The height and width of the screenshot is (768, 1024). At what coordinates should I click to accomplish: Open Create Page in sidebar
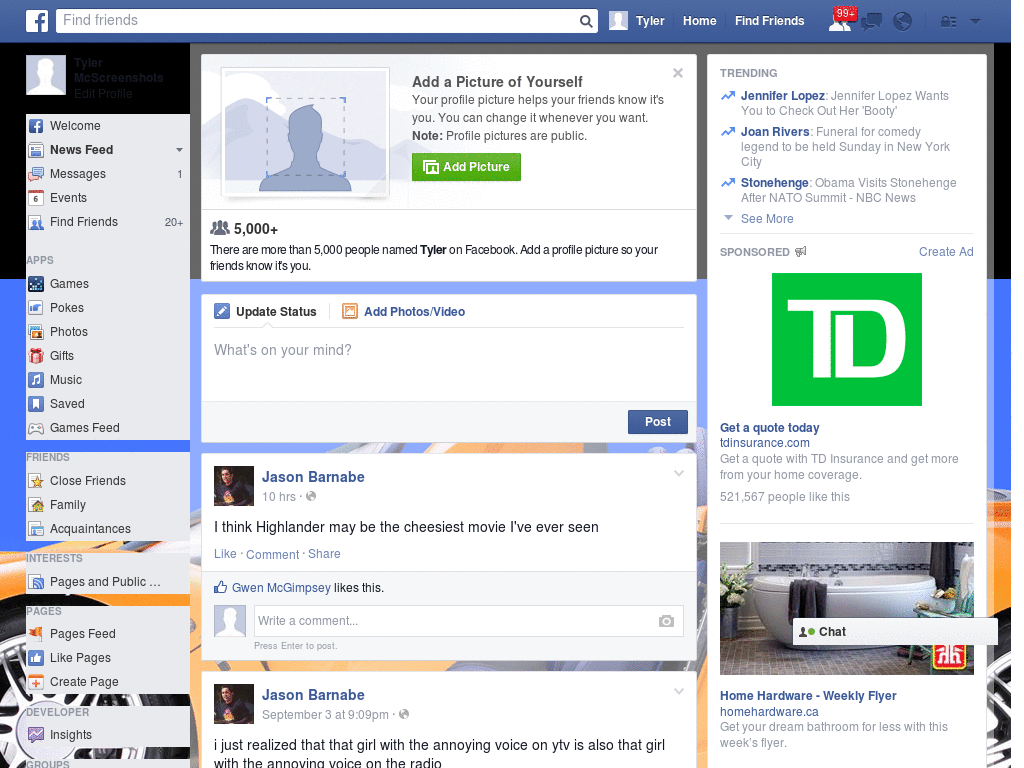click(x=108, y=682)
